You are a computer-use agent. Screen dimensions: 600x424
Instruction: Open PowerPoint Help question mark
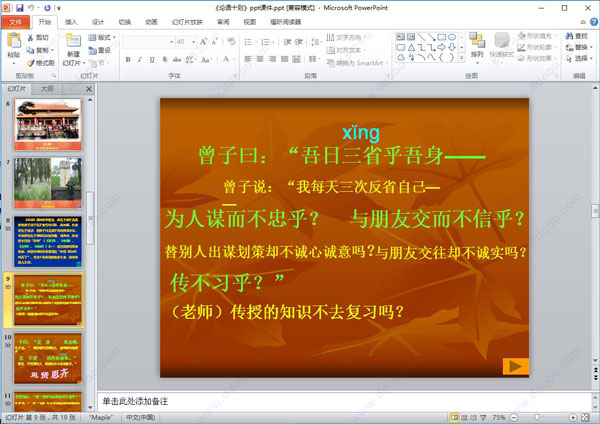[x=593, y=22]
